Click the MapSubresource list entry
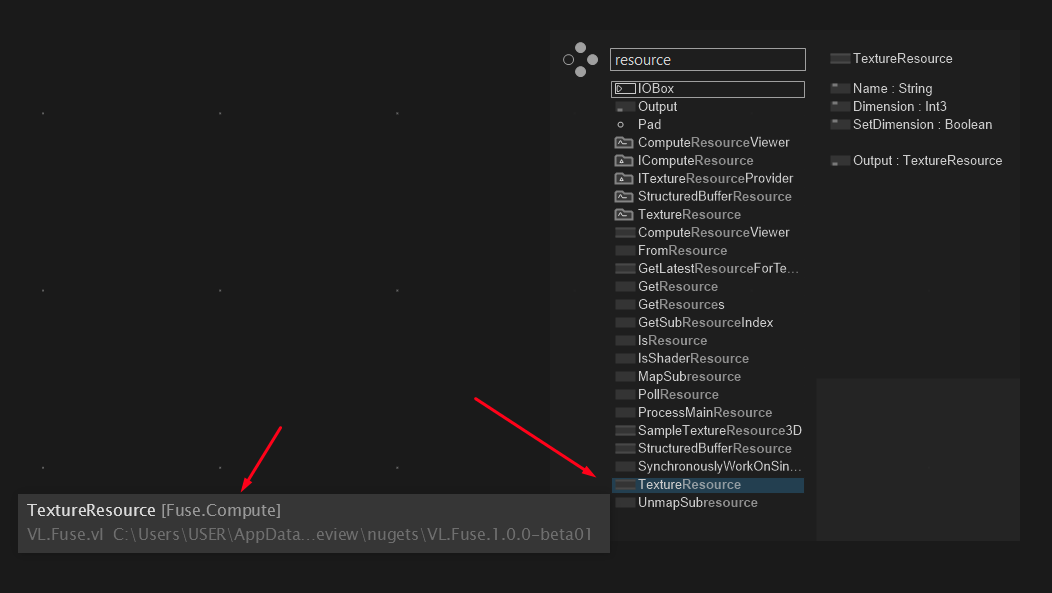This screenshot has height=593, width=1052. coord(689,377)
